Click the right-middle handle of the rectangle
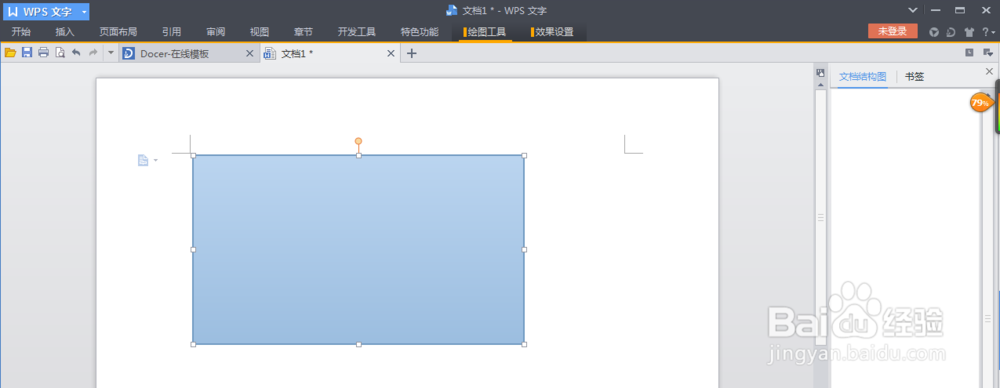The height and width of the screenshot is (388, 1000). pyautogui.click(x=524, y=250)
